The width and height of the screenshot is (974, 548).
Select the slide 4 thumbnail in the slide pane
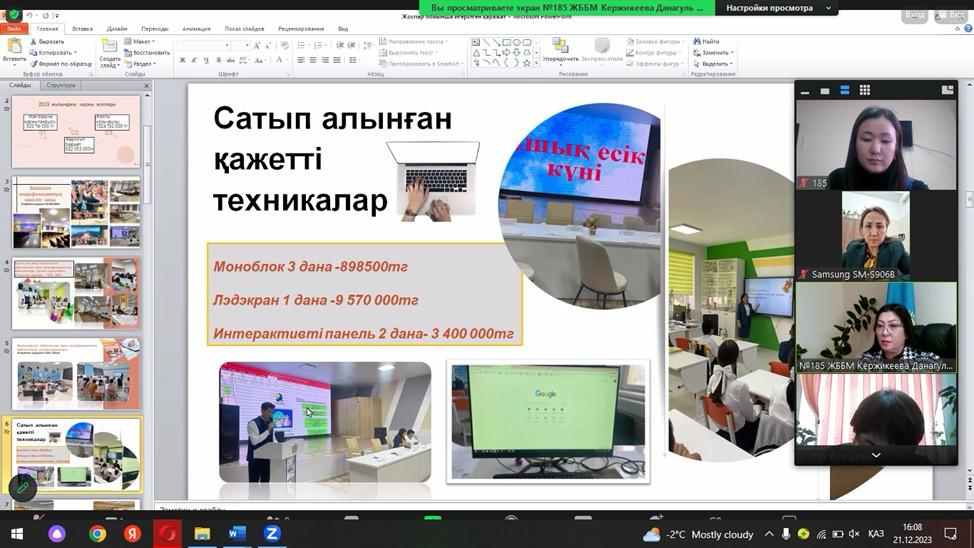(x=76, y=294)
